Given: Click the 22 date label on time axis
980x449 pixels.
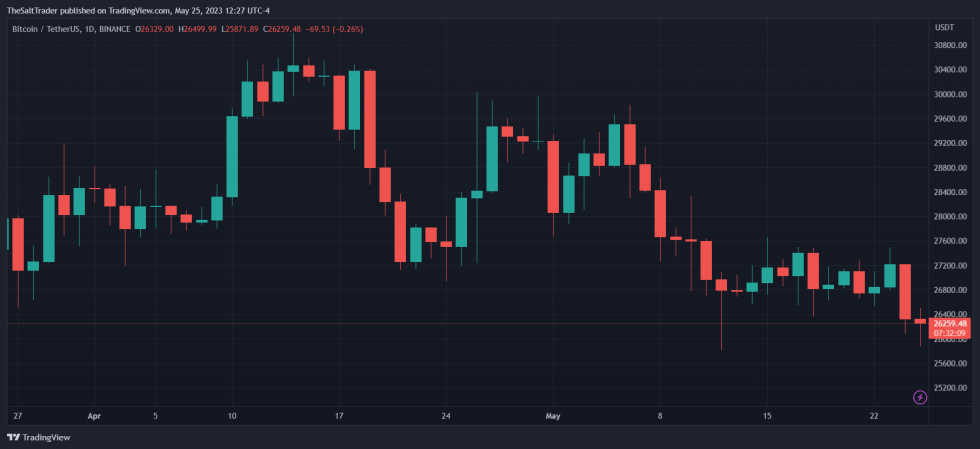Looking at the screenshot, I should click(873, 414).
